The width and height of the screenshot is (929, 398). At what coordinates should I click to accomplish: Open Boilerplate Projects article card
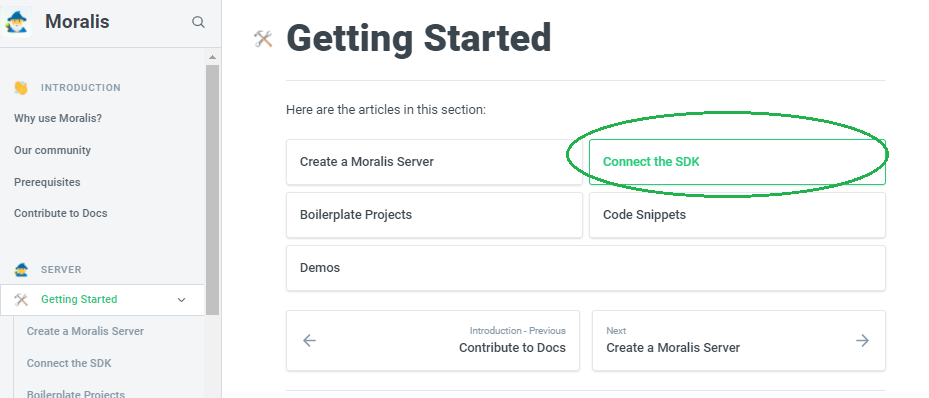(x=434, y=214)
